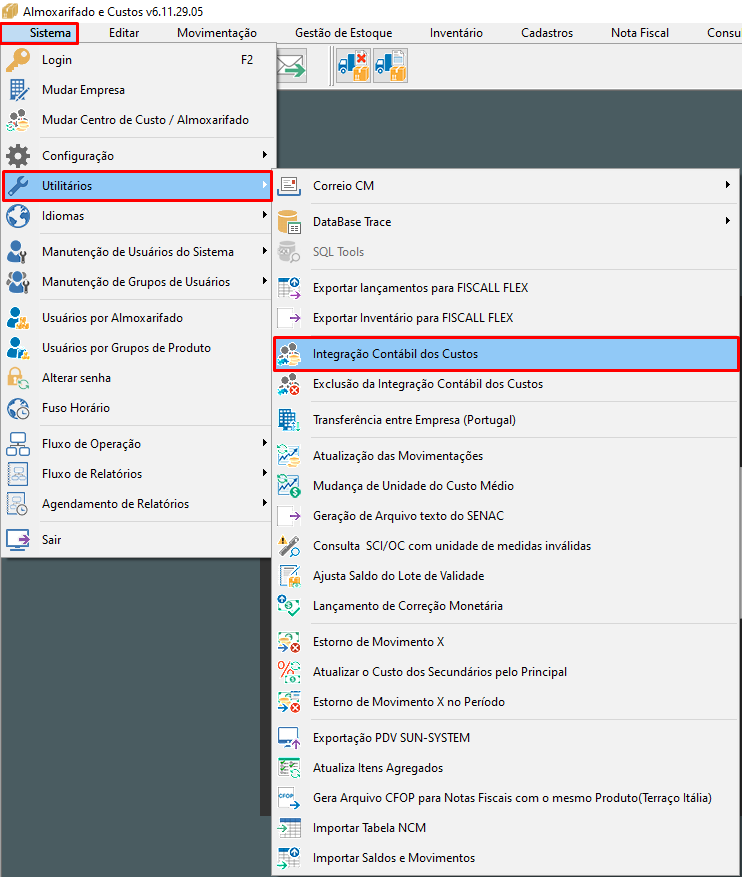Click the Transferência entre Empresa building icon
The width and height of the screenshot is (742, 877).
(x=289, y=420)
